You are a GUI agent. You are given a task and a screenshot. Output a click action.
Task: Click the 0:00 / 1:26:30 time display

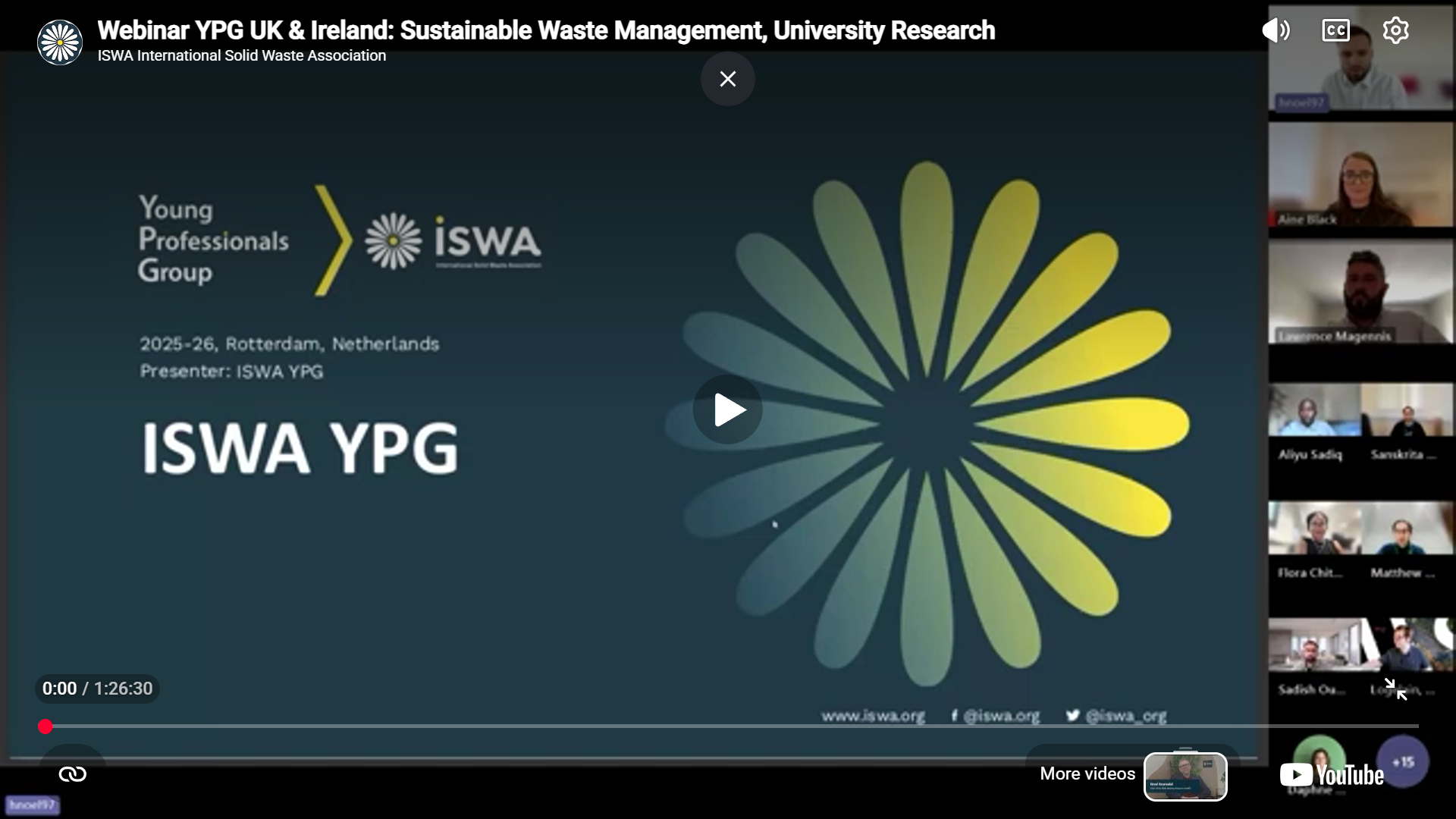click(x=97, y=689)
